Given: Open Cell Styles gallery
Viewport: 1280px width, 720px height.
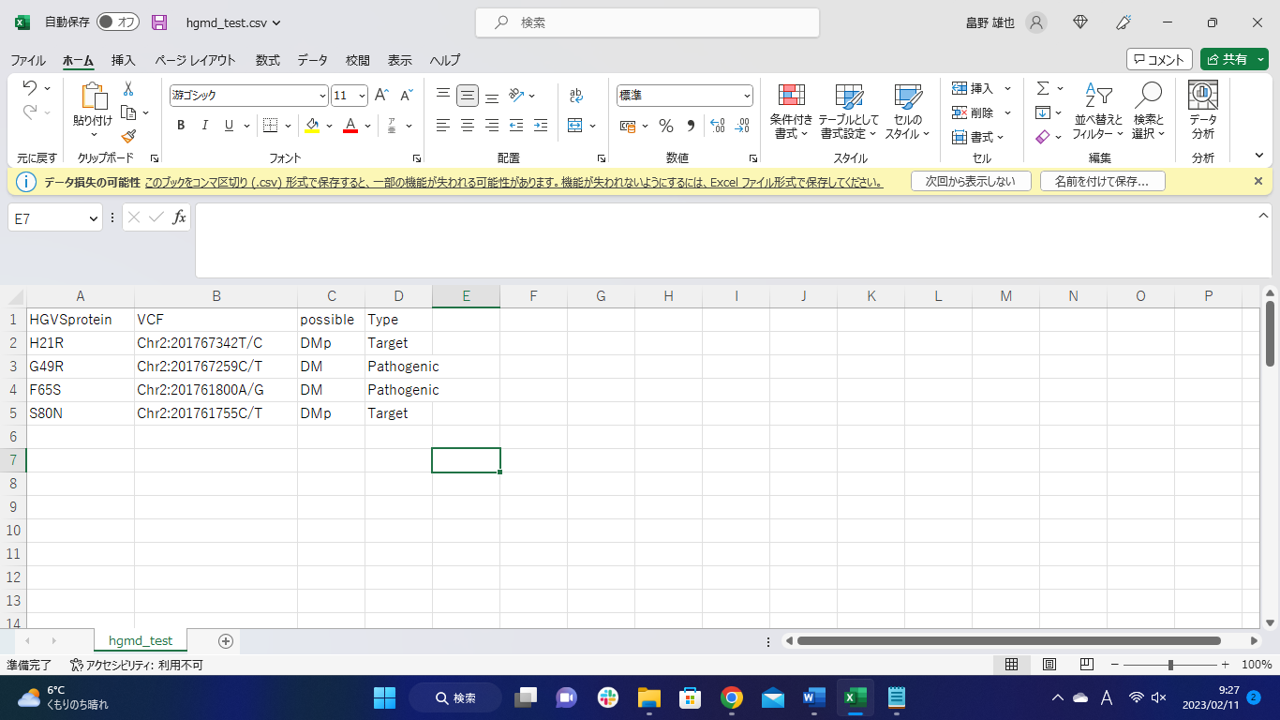Looking at the screenshot, I should pos(907,111).
